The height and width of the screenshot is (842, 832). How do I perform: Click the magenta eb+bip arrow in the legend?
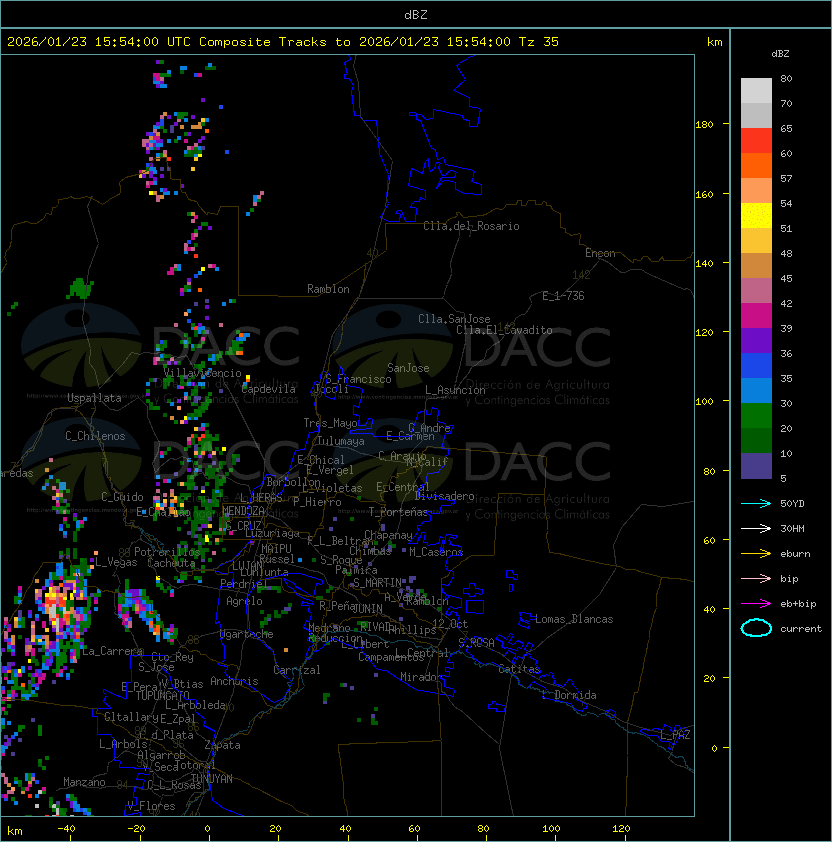pyautogui.click(x=756, y=604)
